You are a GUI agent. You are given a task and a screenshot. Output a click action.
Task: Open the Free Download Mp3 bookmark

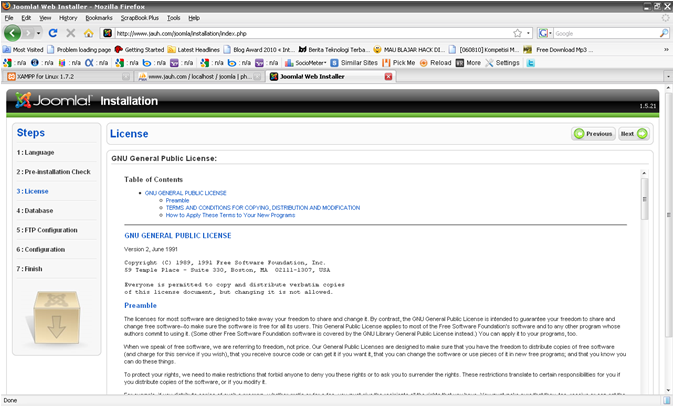click(558, 50)
